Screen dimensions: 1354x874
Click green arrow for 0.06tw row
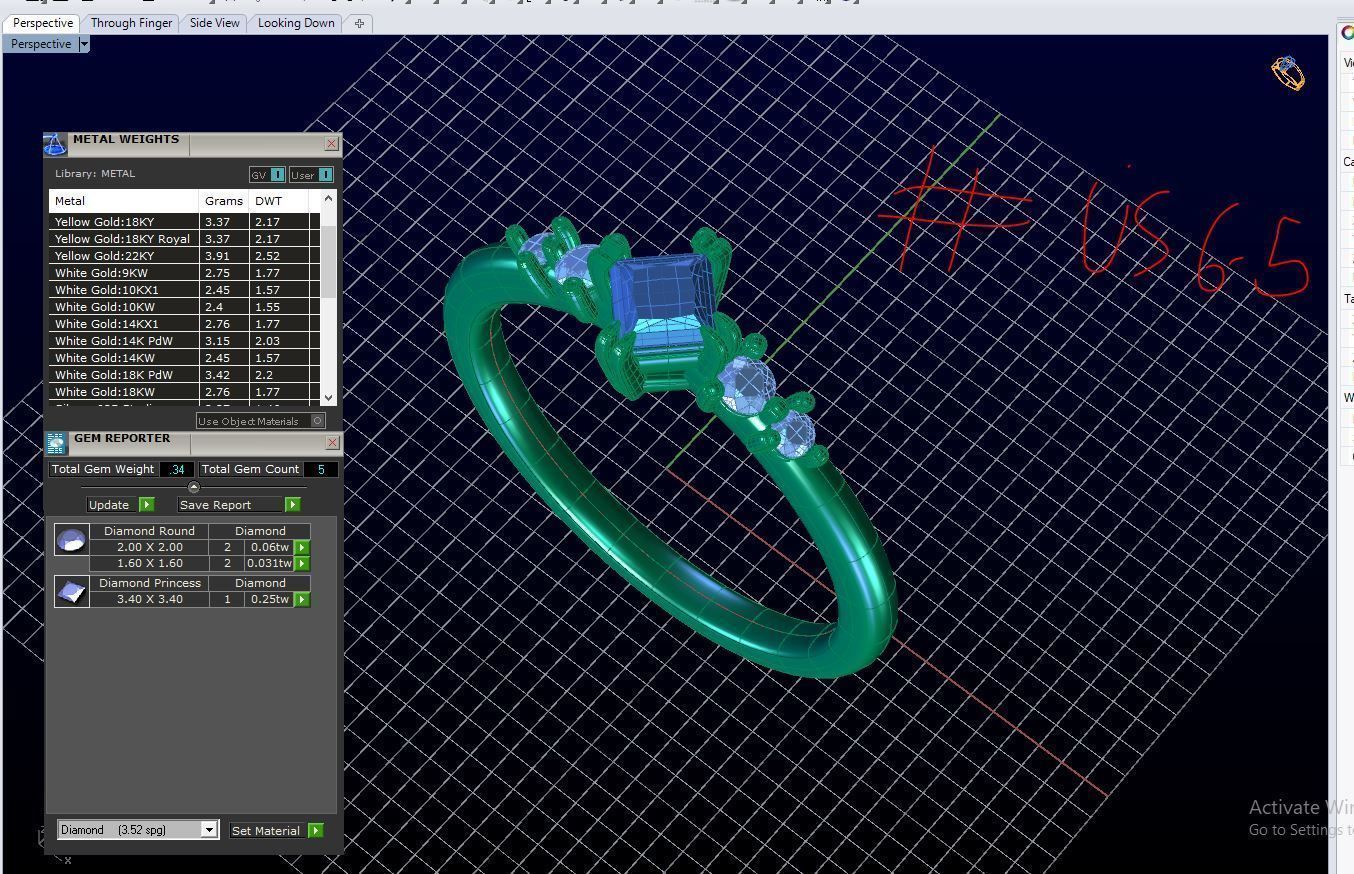point(302,547)
